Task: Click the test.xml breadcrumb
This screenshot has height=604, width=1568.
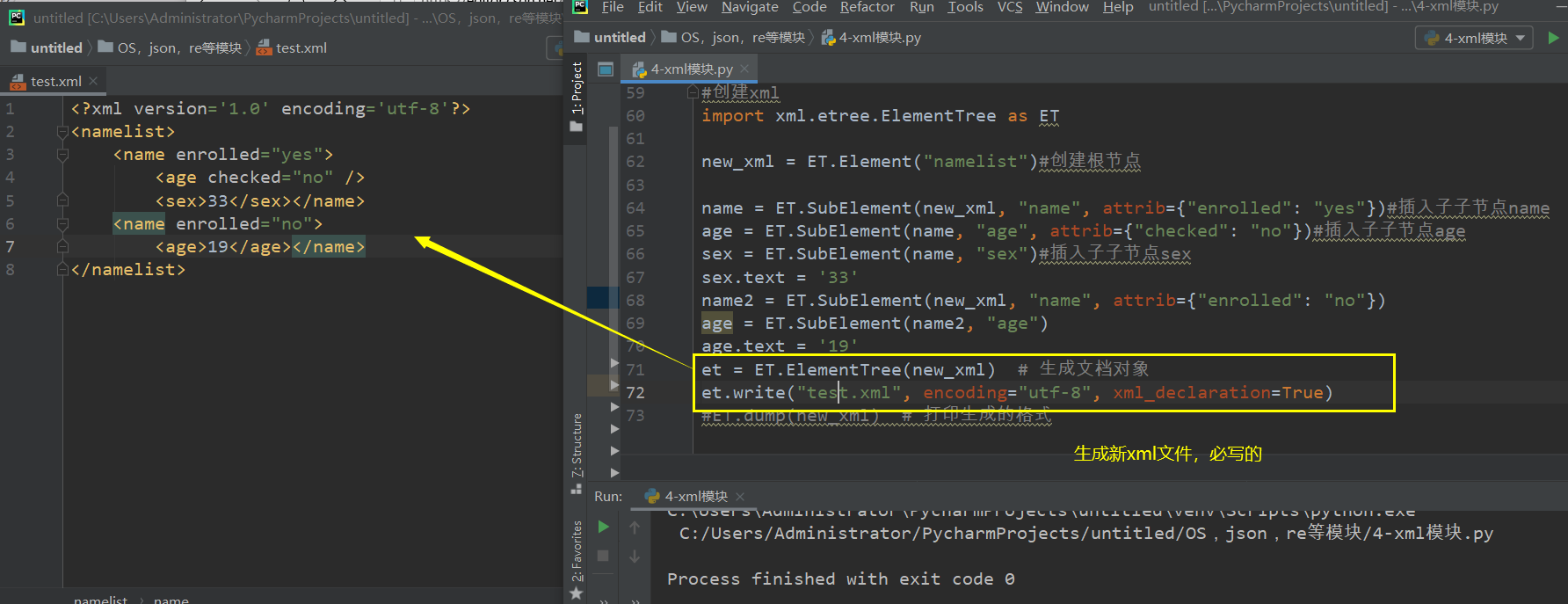Action: pyautogui.click(x=292, y=47)
